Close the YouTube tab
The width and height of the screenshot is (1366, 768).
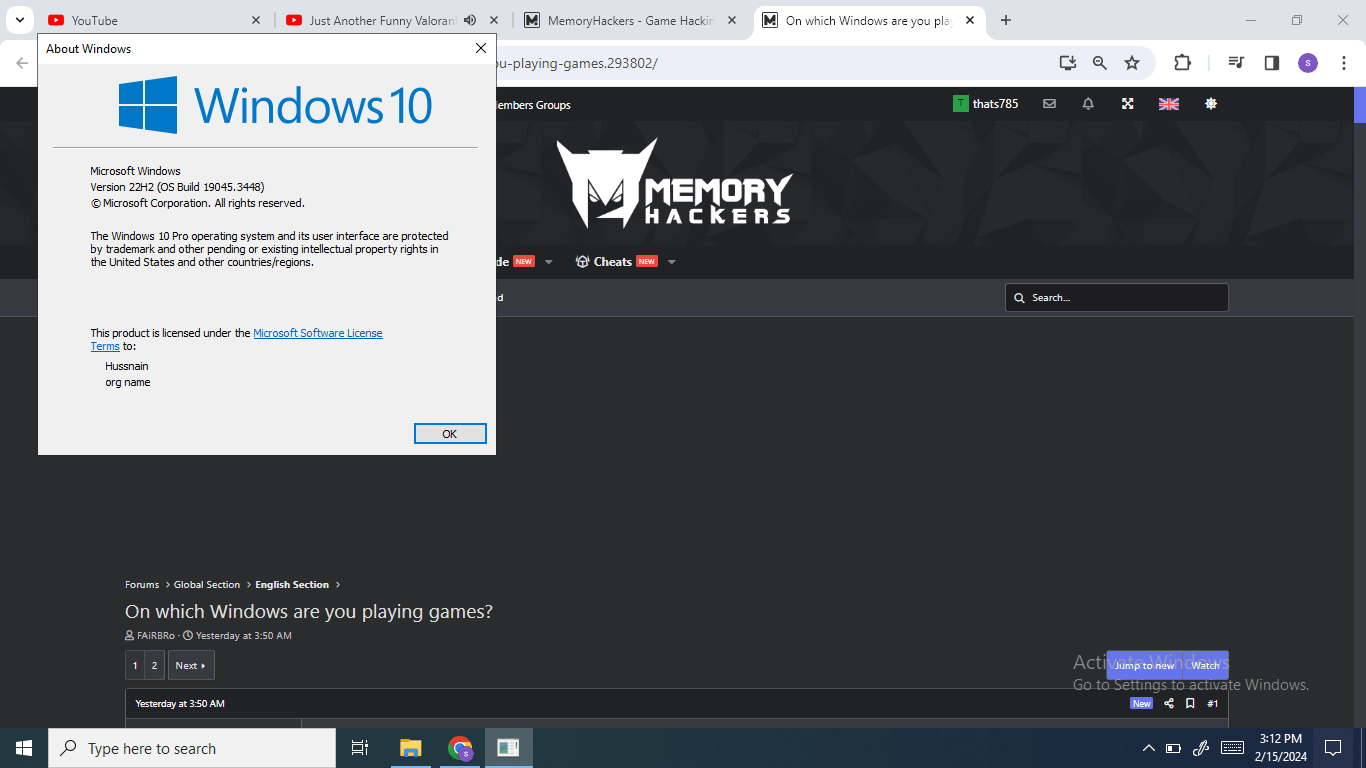tap(255, 20)
